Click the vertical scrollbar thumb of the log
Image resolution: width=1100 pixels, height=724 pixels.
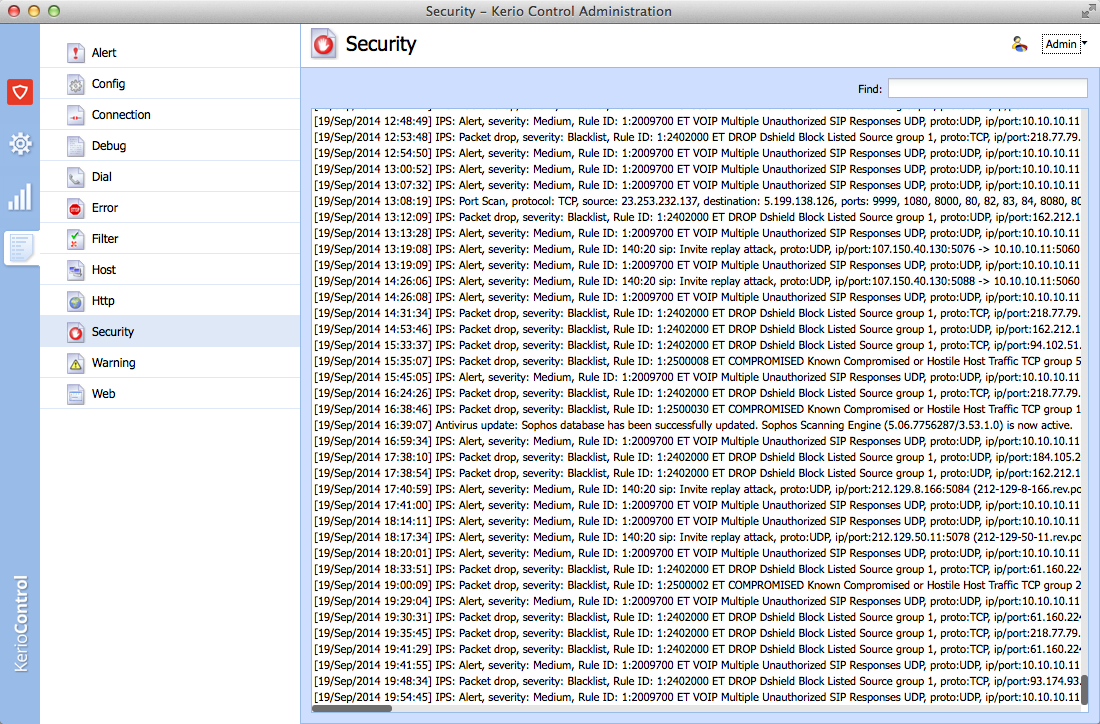click(1085, 690)
